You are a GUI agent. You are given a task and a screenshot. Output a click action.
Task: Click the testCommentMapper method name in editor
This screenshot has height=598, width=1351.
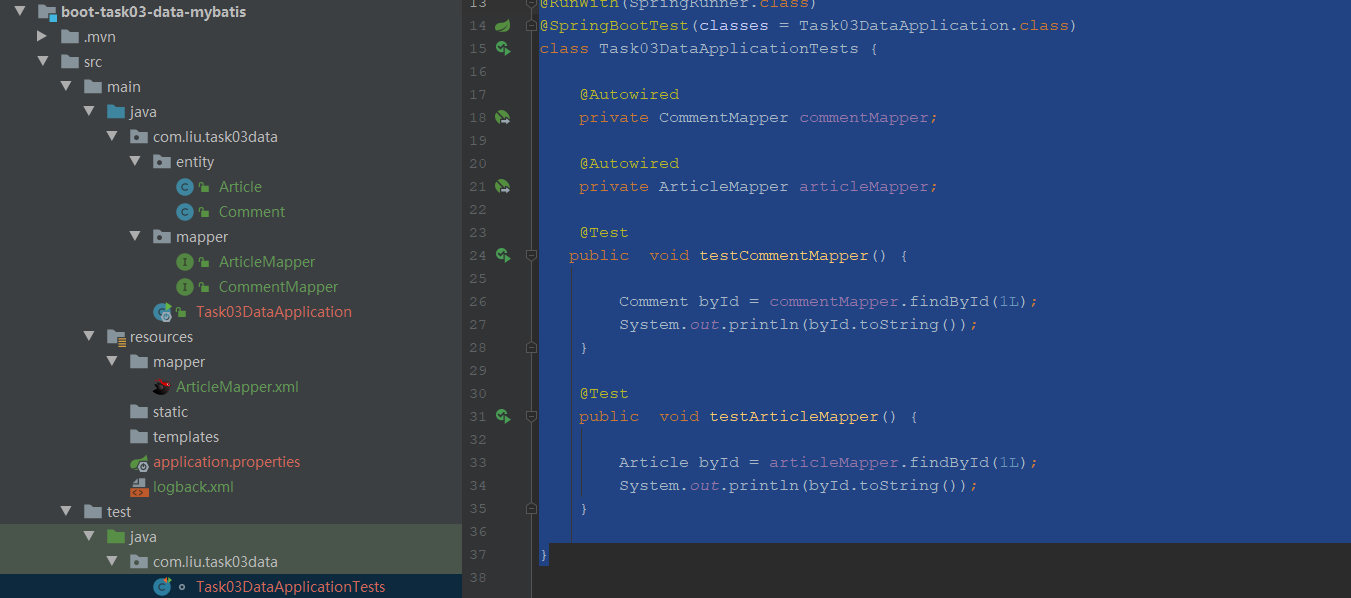[x=784, y=256]
